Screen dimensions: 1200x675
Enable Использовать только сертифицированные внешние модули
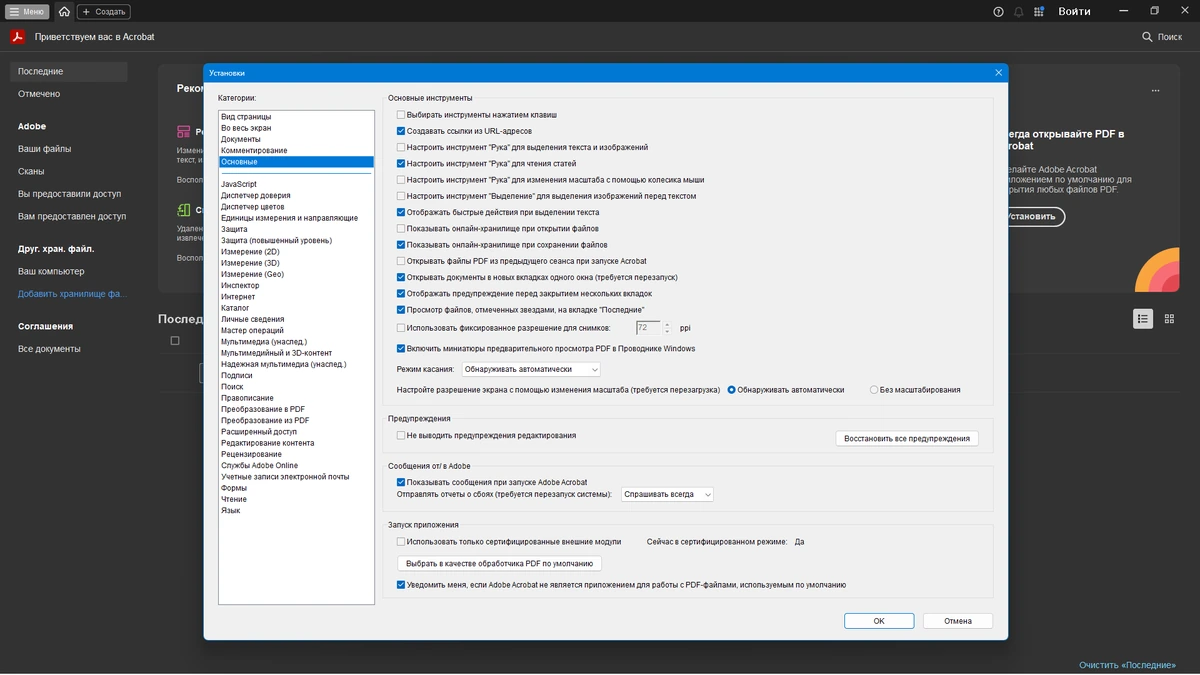pyautogui.click(x=401, y=542)
